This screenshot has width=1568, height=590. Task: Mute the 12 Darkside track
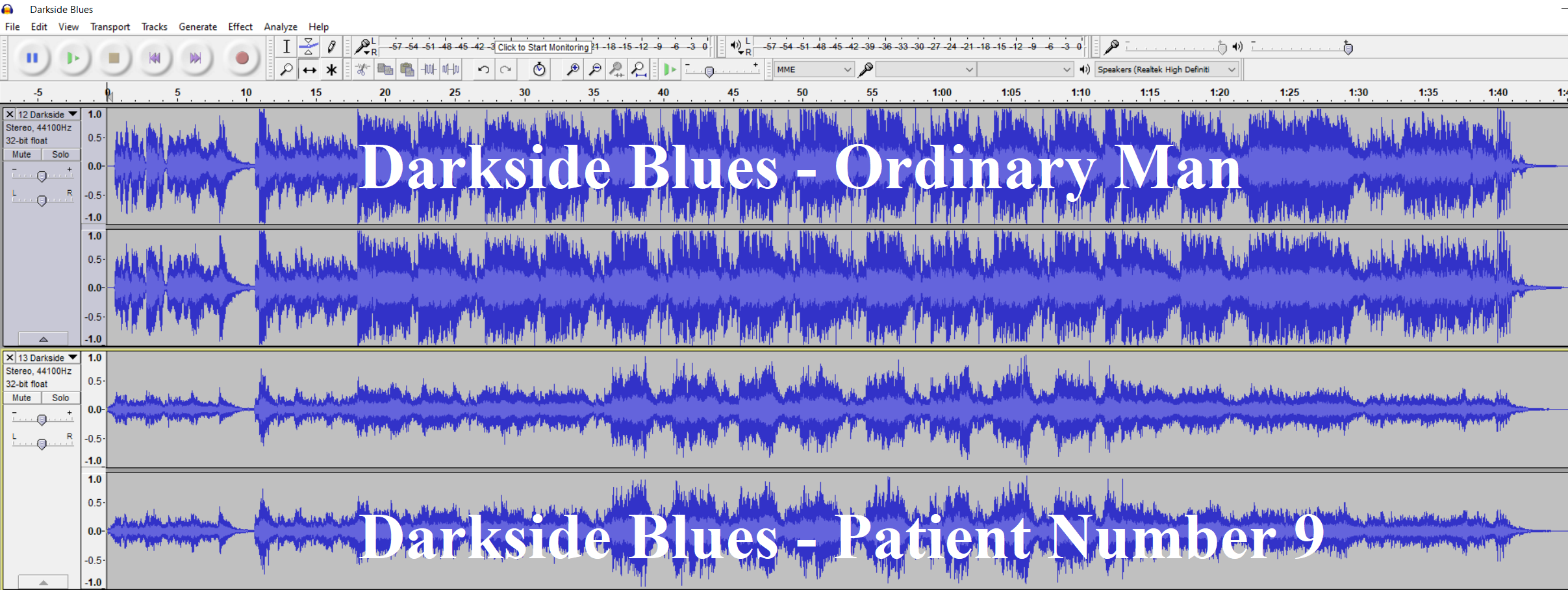tap(22, 154)
